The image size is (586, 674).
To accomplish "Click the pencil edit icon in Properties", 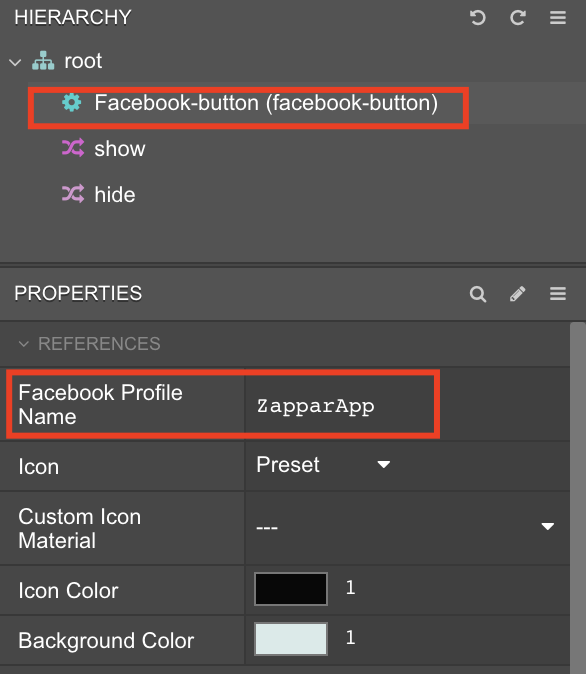I will [518, 294].
